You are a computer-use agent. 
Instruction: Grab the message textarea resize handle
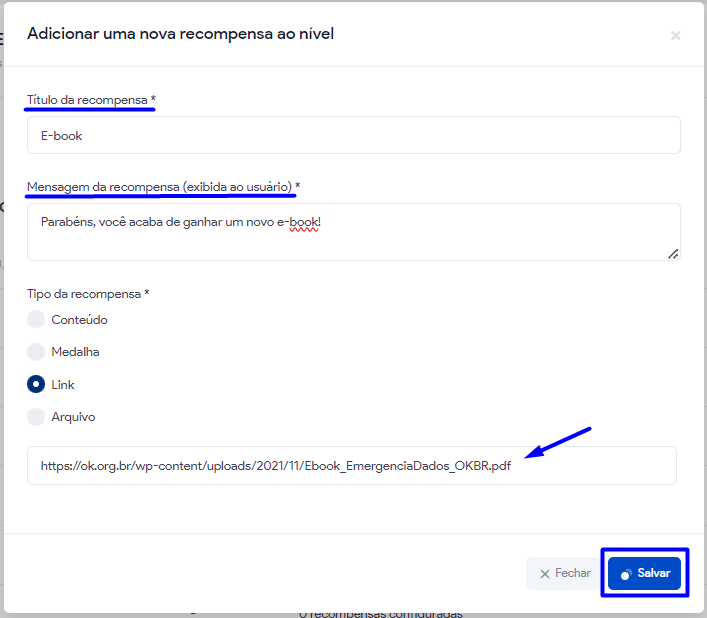[x=673, y=254]
